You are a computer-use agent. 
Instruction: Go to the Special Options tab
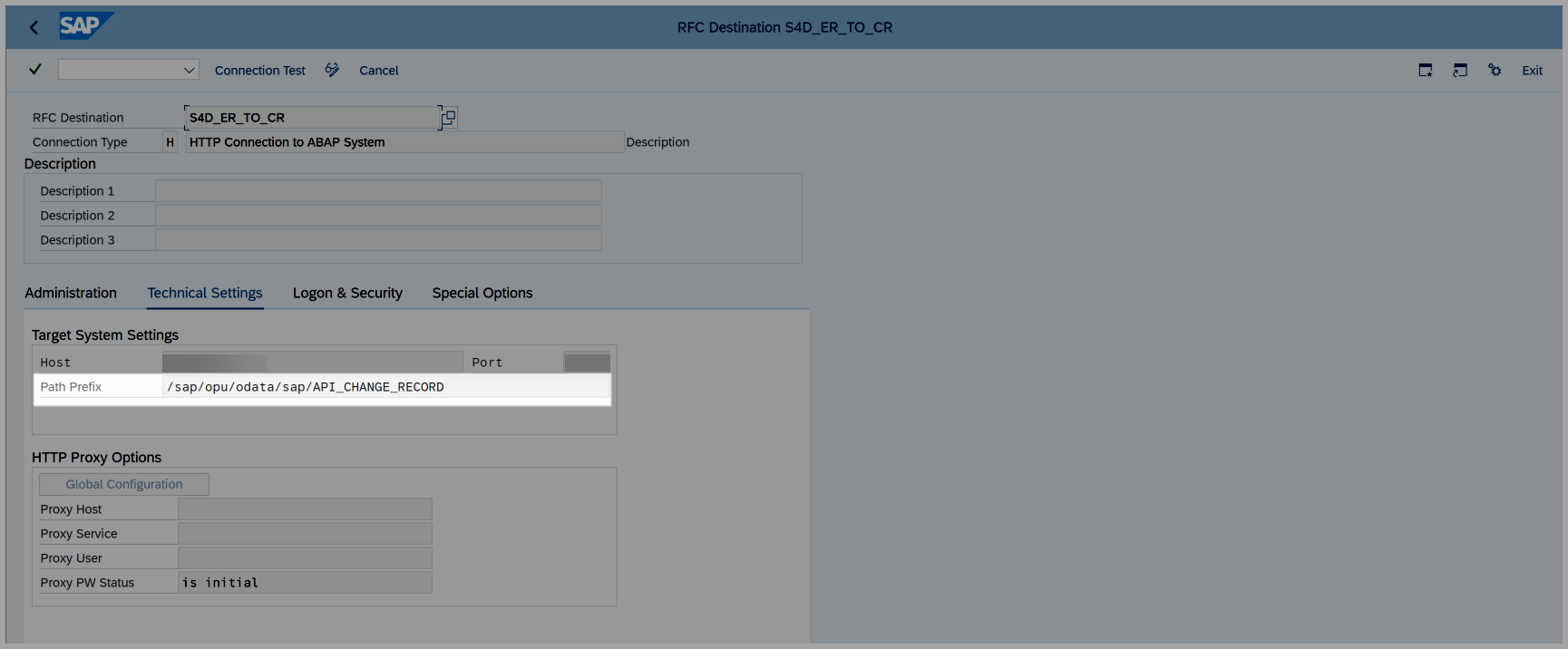pos(482,293)
